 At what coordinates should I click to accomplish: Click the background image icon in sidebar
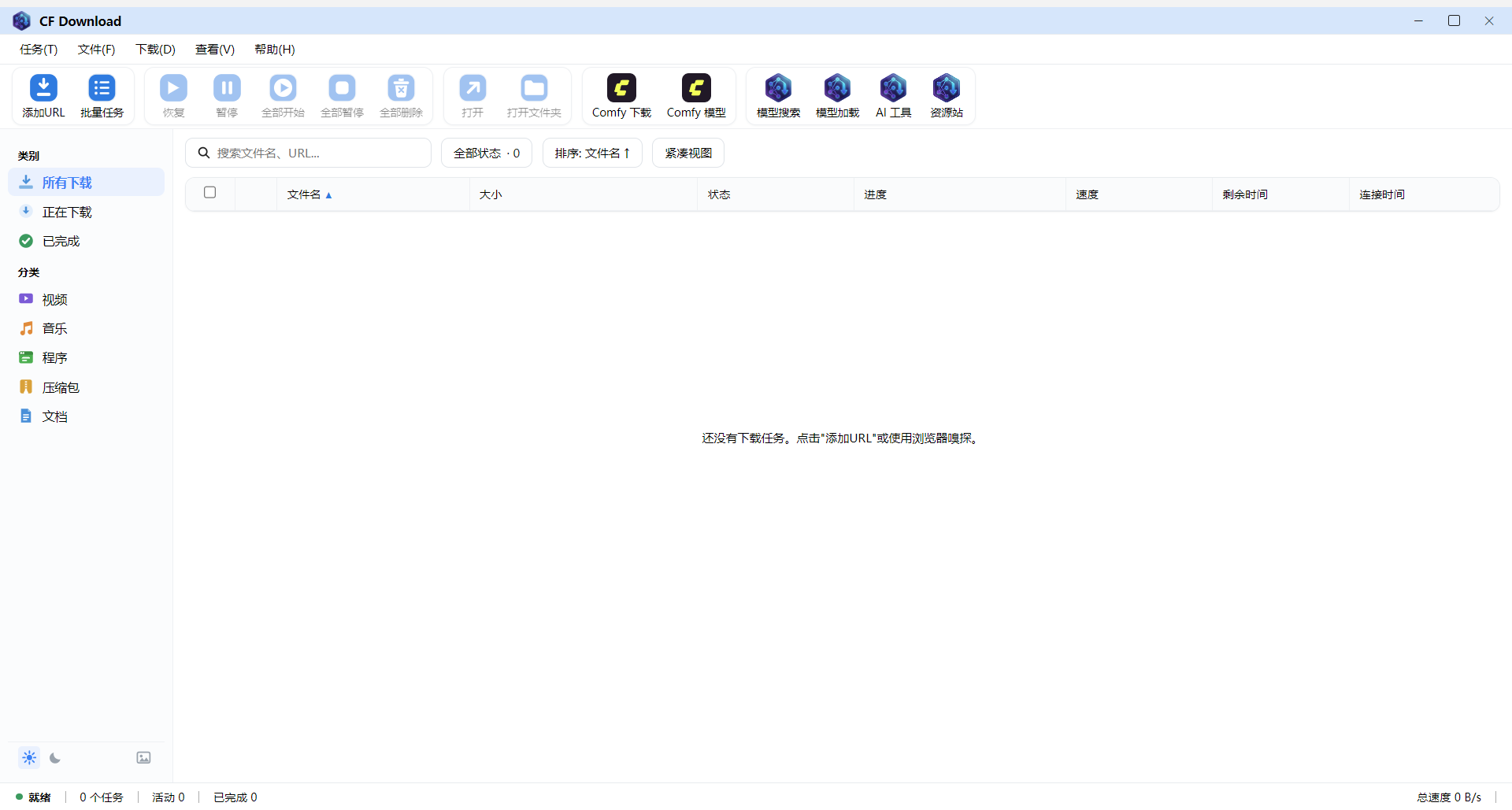[x=143, y=758]
